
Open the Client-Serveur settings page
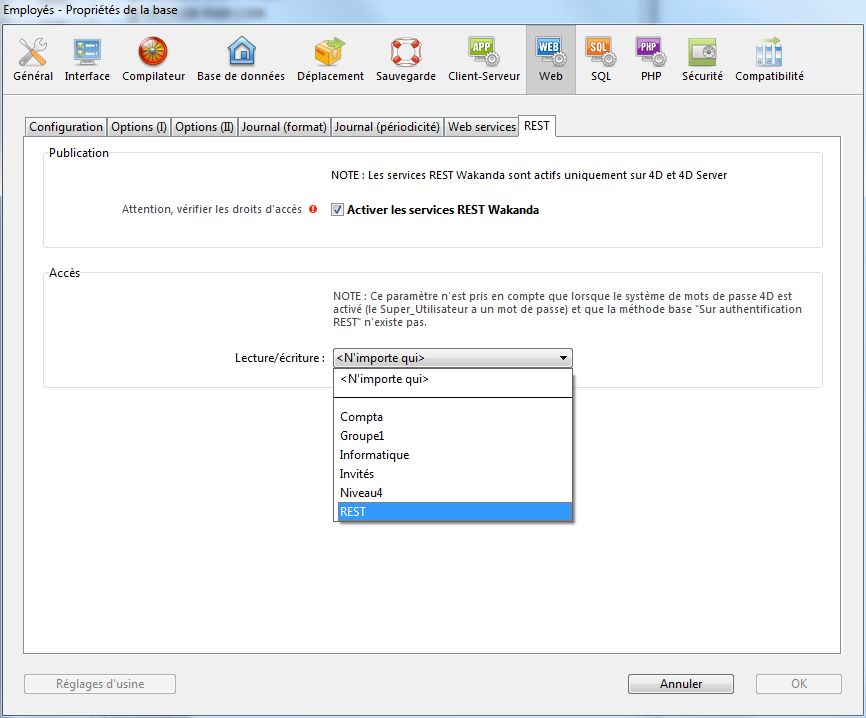tap(484, 60)
